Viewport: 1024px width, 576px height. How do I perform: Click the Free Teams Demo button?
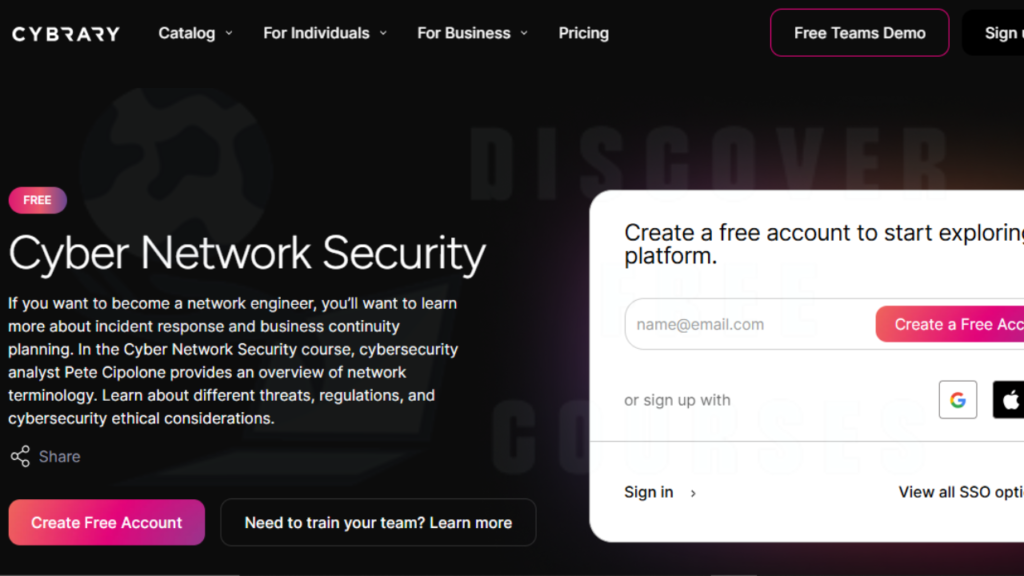tap(859, 33)
